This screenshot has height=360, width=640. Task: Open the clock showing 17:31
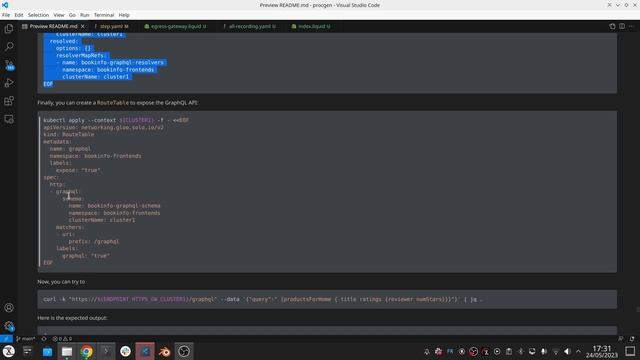coord(602,351)
